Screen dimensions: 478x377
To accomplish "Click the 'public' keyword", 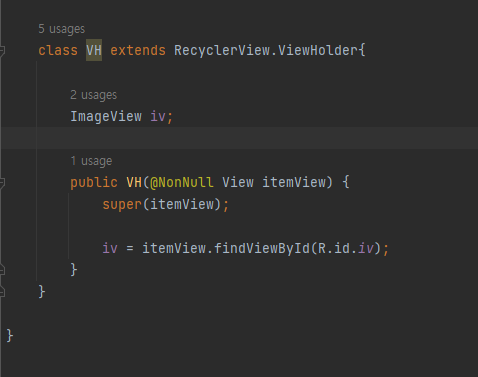I will click(94, 183).
